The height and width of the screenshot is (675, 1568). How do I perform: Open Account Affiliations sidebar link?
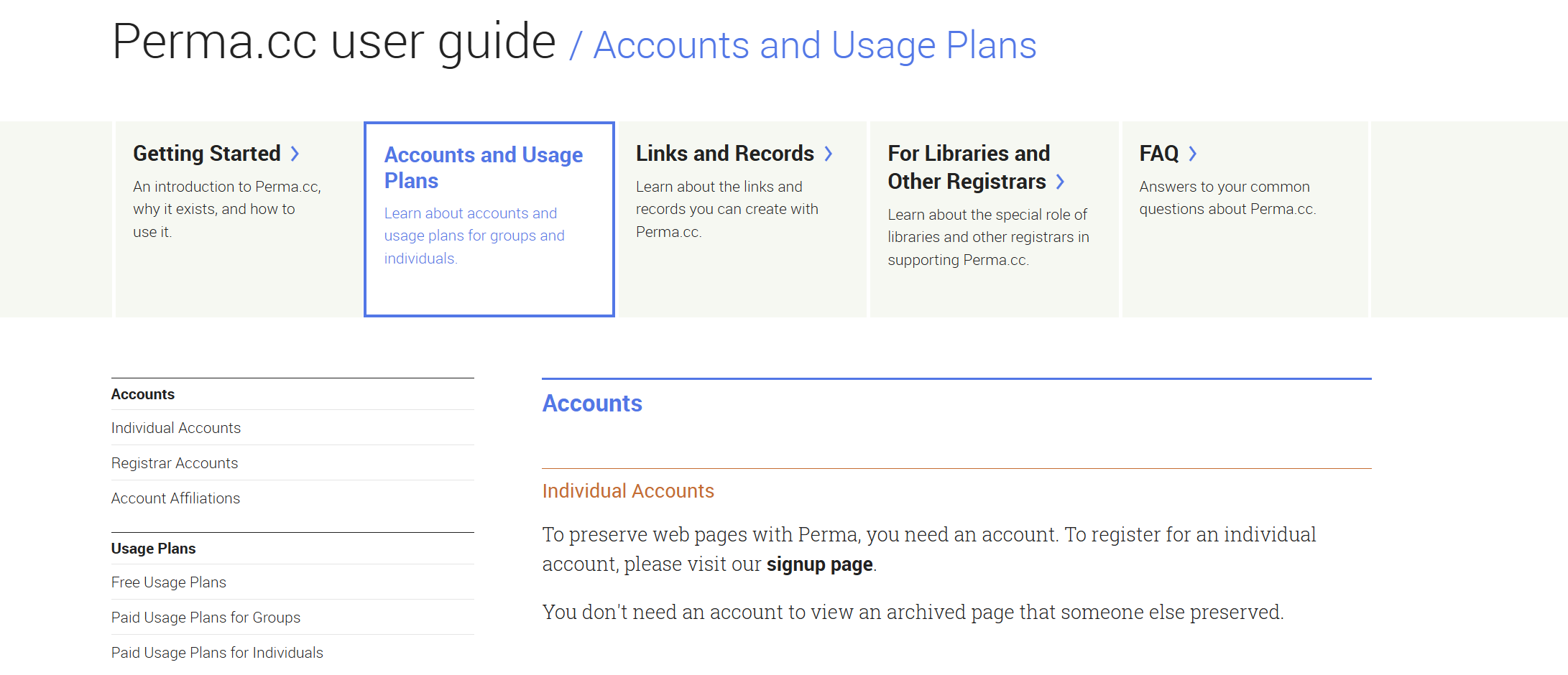click(175, 498)
